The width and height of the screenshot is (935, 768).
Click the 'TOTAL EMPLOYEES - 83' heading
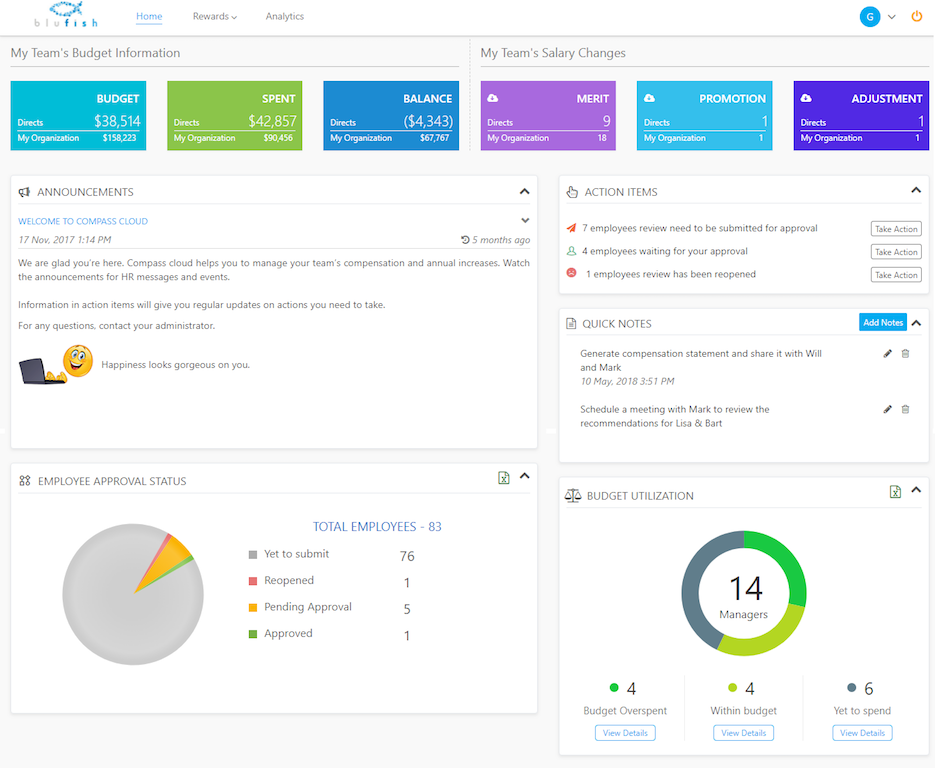(377, 527)
